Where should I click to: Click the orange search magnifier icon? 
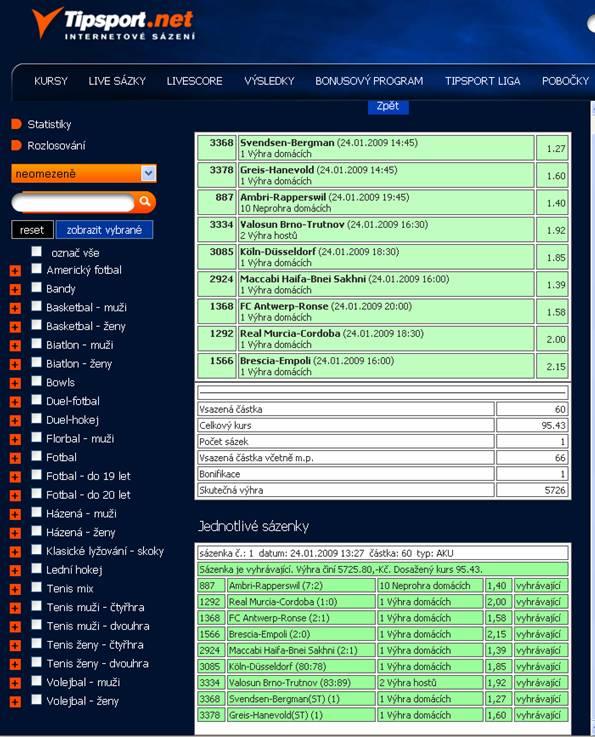tap(145, 202)
